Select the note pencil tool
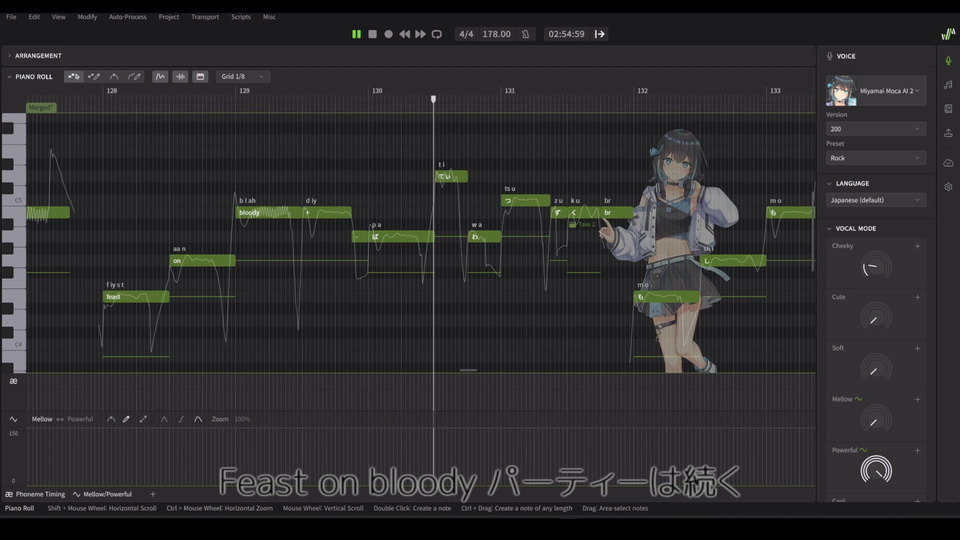 pyautogui.click(x=94, y=77)
